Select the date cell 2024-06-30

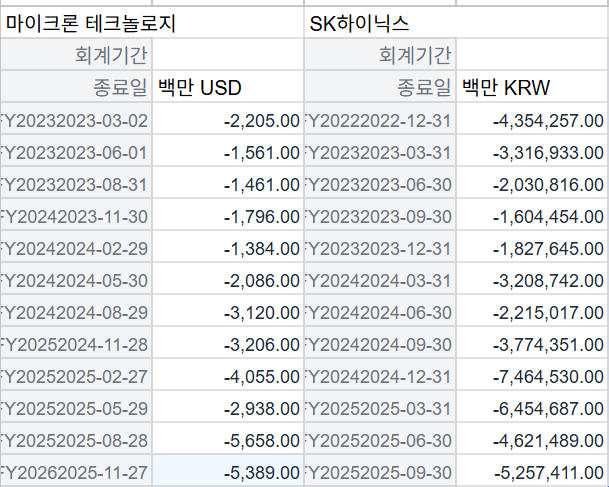[380, 311]
